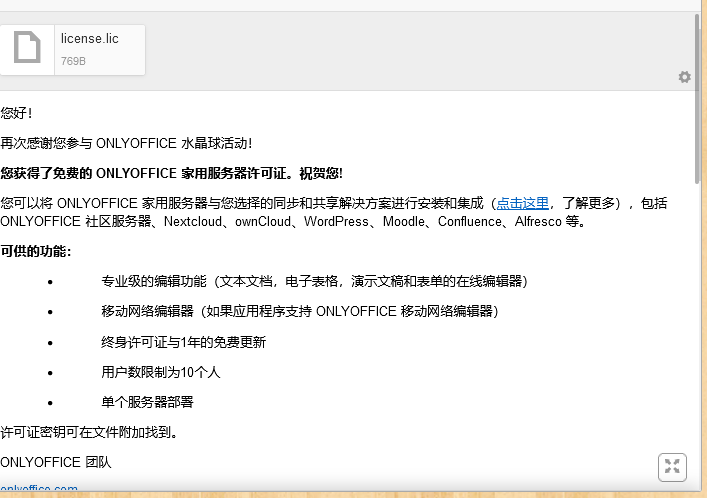Open the attachment settings gear icon
The image size is (707, 498).
point(684,77)
